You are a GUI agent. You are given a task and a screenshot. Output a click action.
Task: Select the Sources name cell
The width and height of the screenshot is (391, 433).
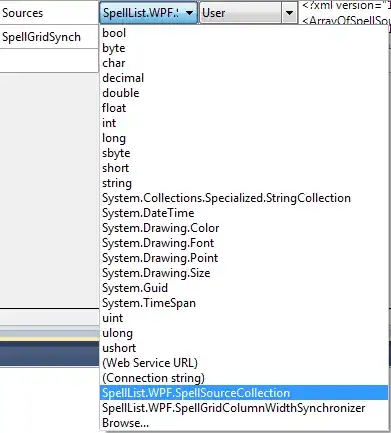(49, 12)
